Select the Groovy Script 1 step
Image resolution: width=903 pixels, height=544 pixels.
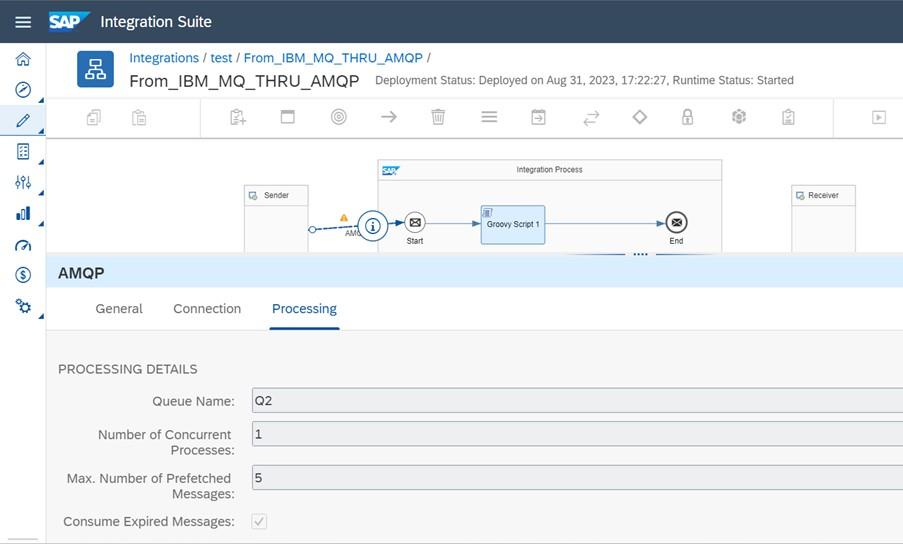(513, 225)
